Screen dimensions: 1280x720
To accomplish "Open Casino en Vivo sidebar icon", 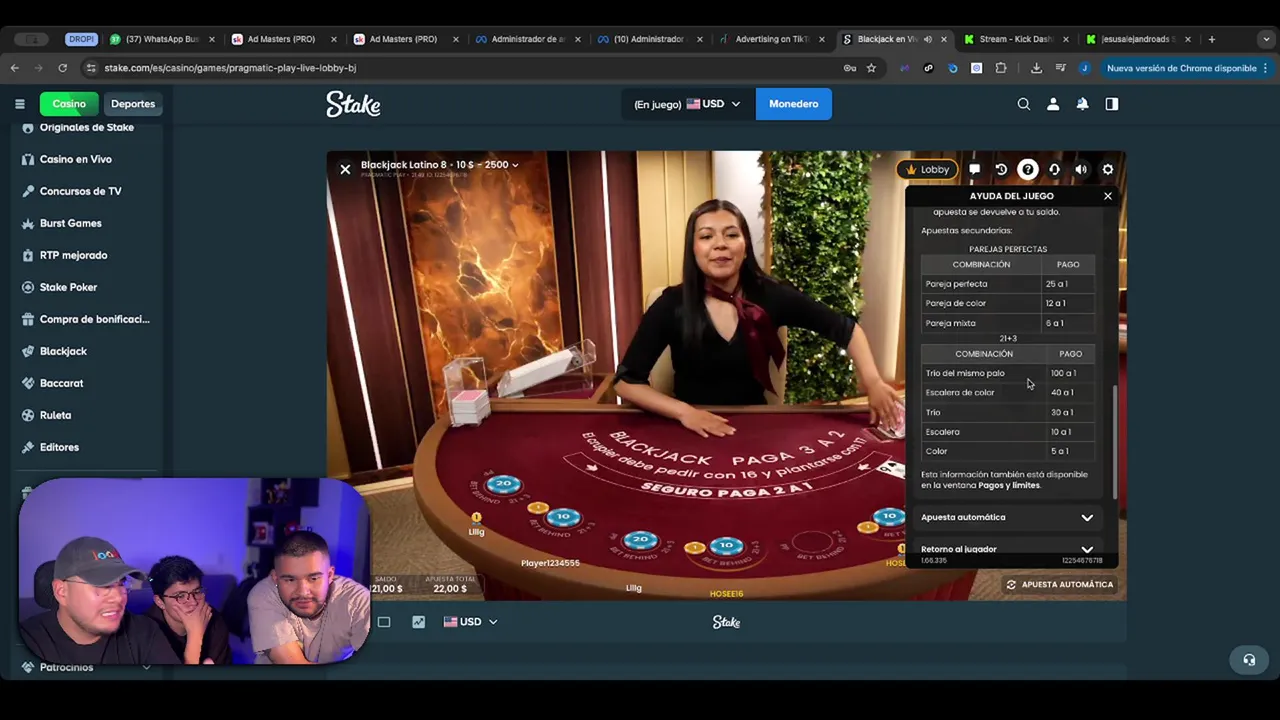I will (28, 159).
